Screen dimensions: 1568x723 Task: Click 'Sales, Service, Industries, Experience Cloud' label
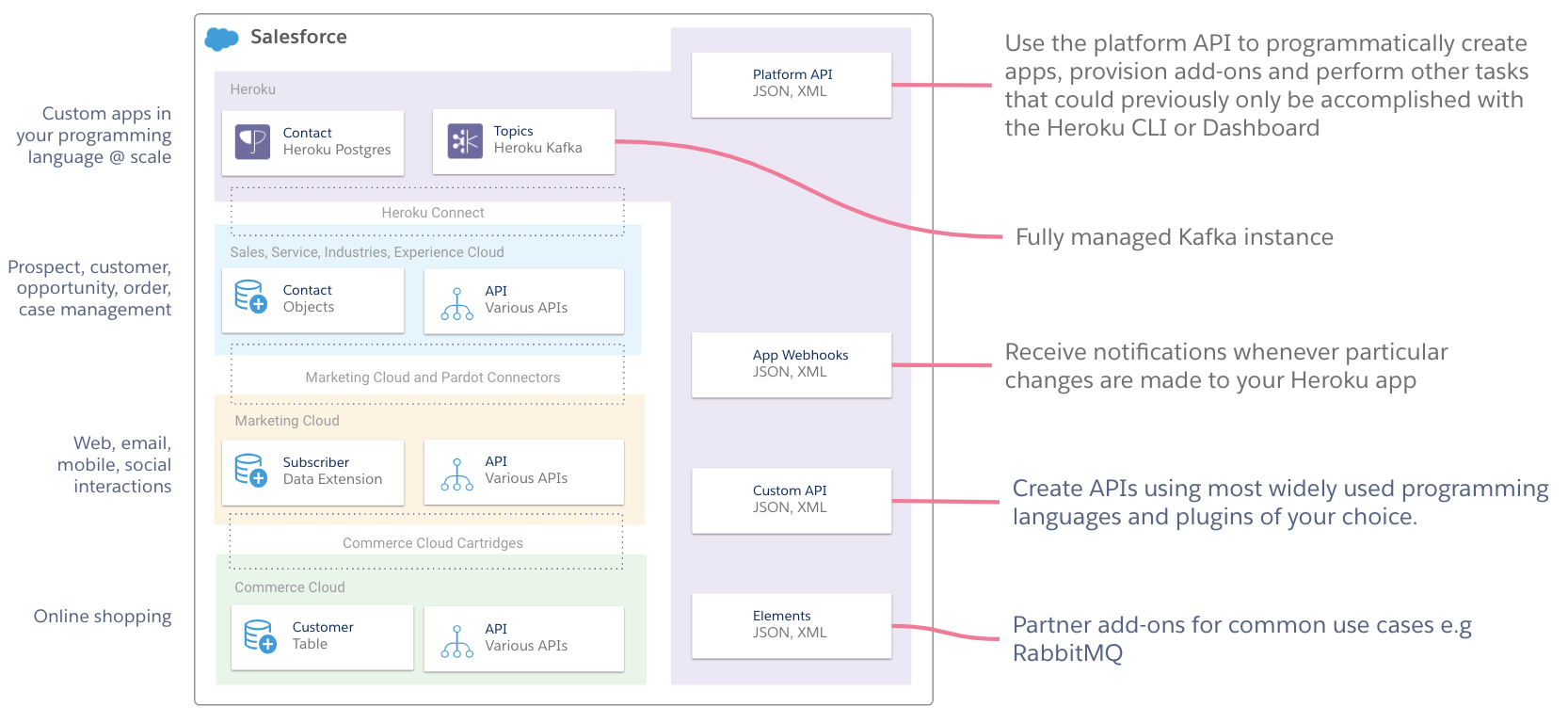click(367, 252)
